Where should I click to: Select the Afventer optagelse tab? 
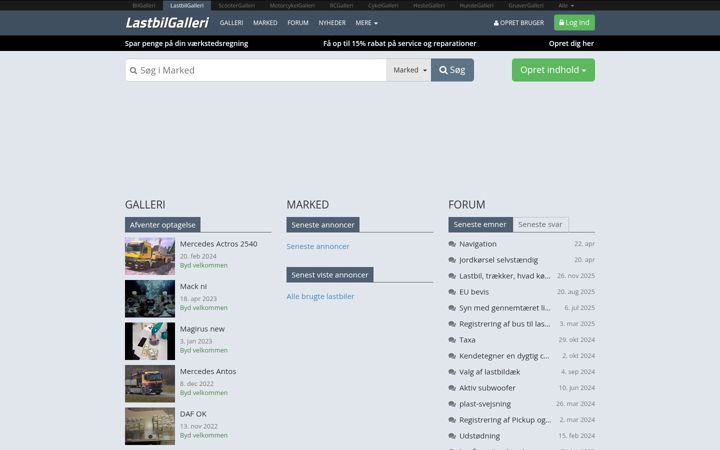(163, 225)
